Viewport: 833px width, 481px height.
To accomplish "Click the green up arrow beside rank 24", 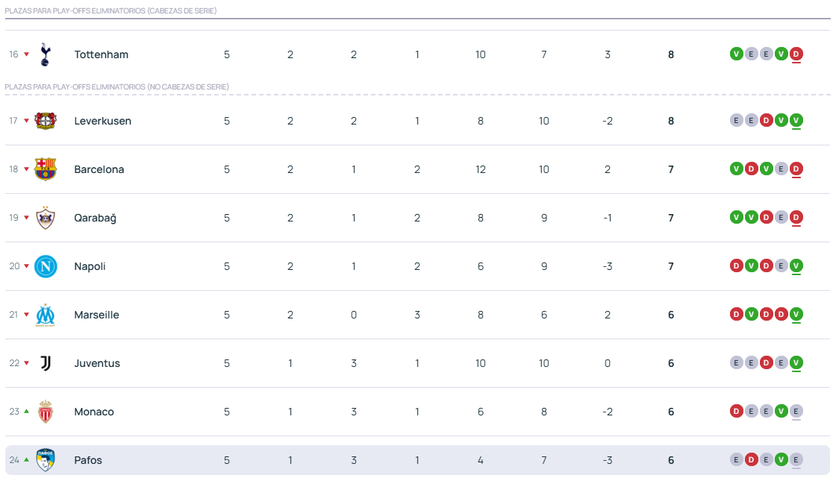I will pyautogui.click(x=27, y=460).
